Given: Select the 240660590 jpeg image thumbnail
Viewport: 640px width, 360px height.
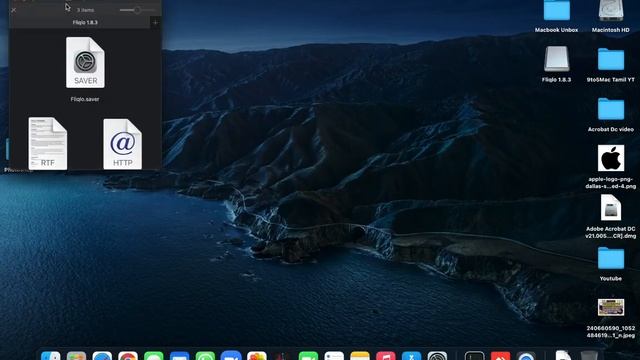Looking at the screenshot, I should pyautogui.click(x=611, y=307).
